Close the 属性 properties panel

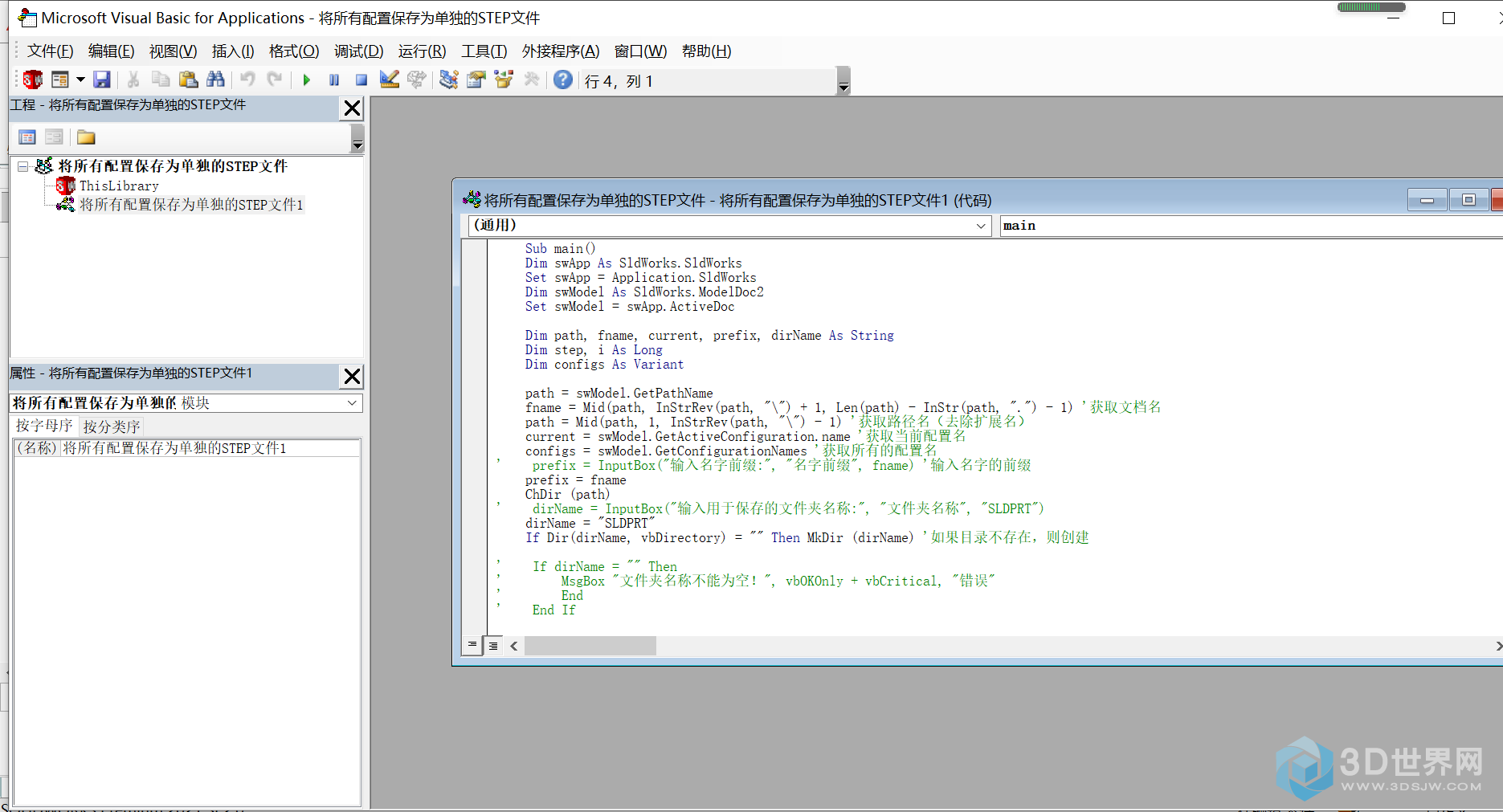(x=352, y=377)
